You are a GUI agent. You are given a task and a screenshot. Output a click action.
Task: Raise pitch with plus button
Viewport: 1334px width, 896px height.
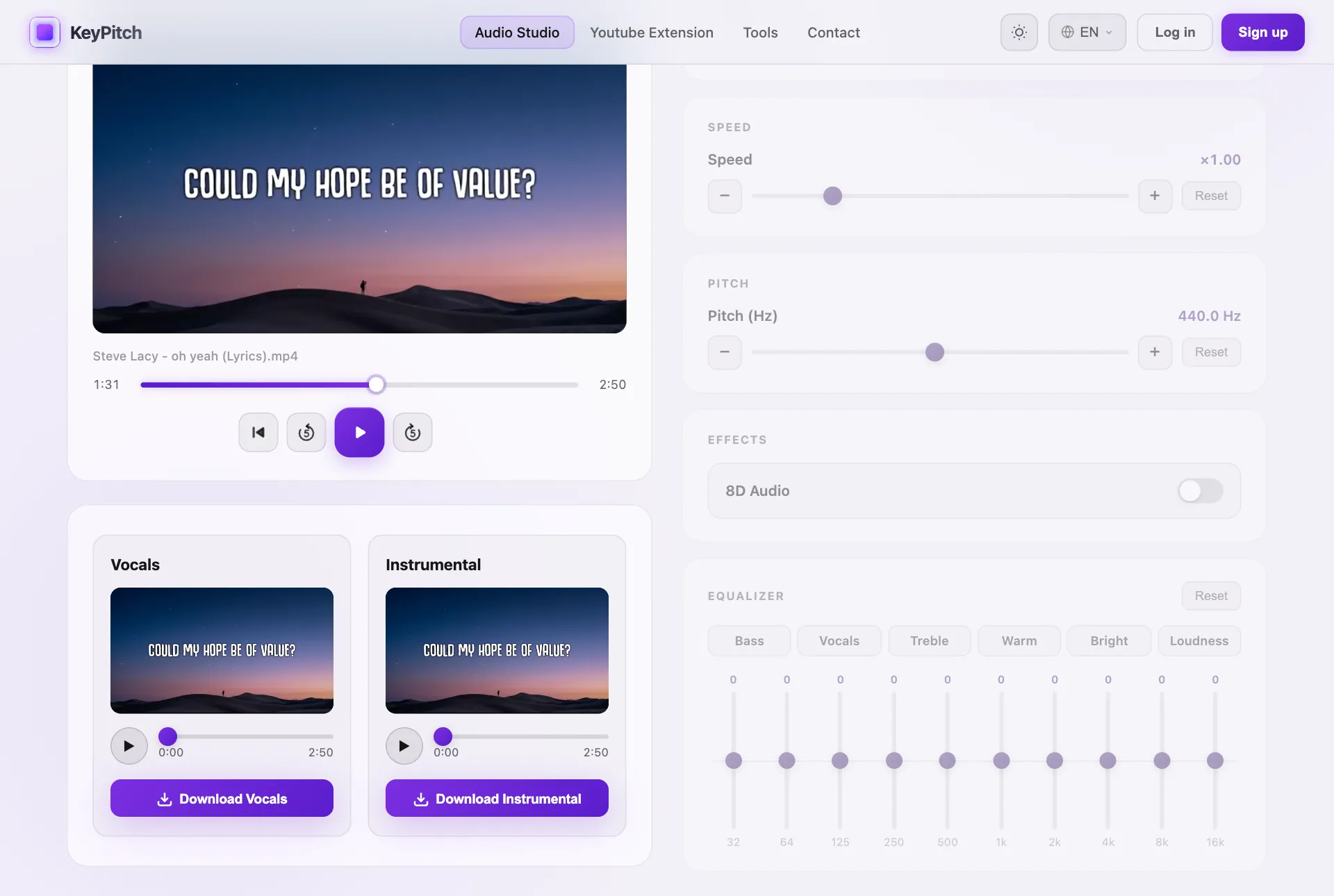(x=1155, y=352)
